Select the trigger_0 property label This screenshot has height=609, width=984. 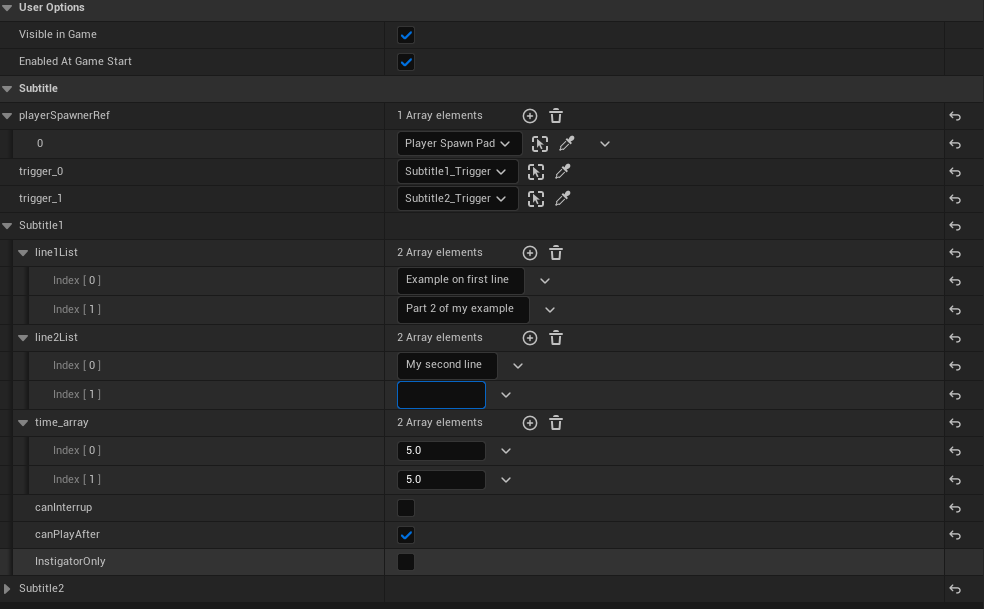[41, 171]
